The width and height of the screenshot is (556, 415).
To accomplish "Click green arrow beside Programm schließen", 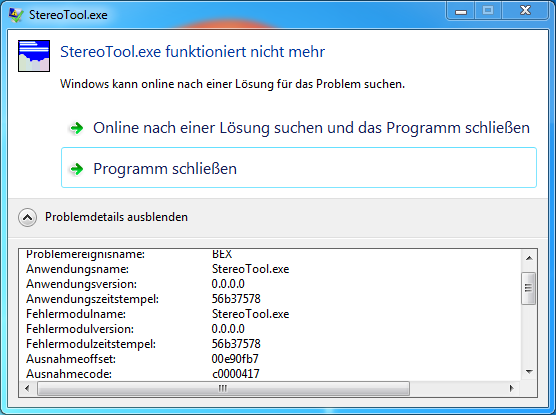I will tap(77, 169).
